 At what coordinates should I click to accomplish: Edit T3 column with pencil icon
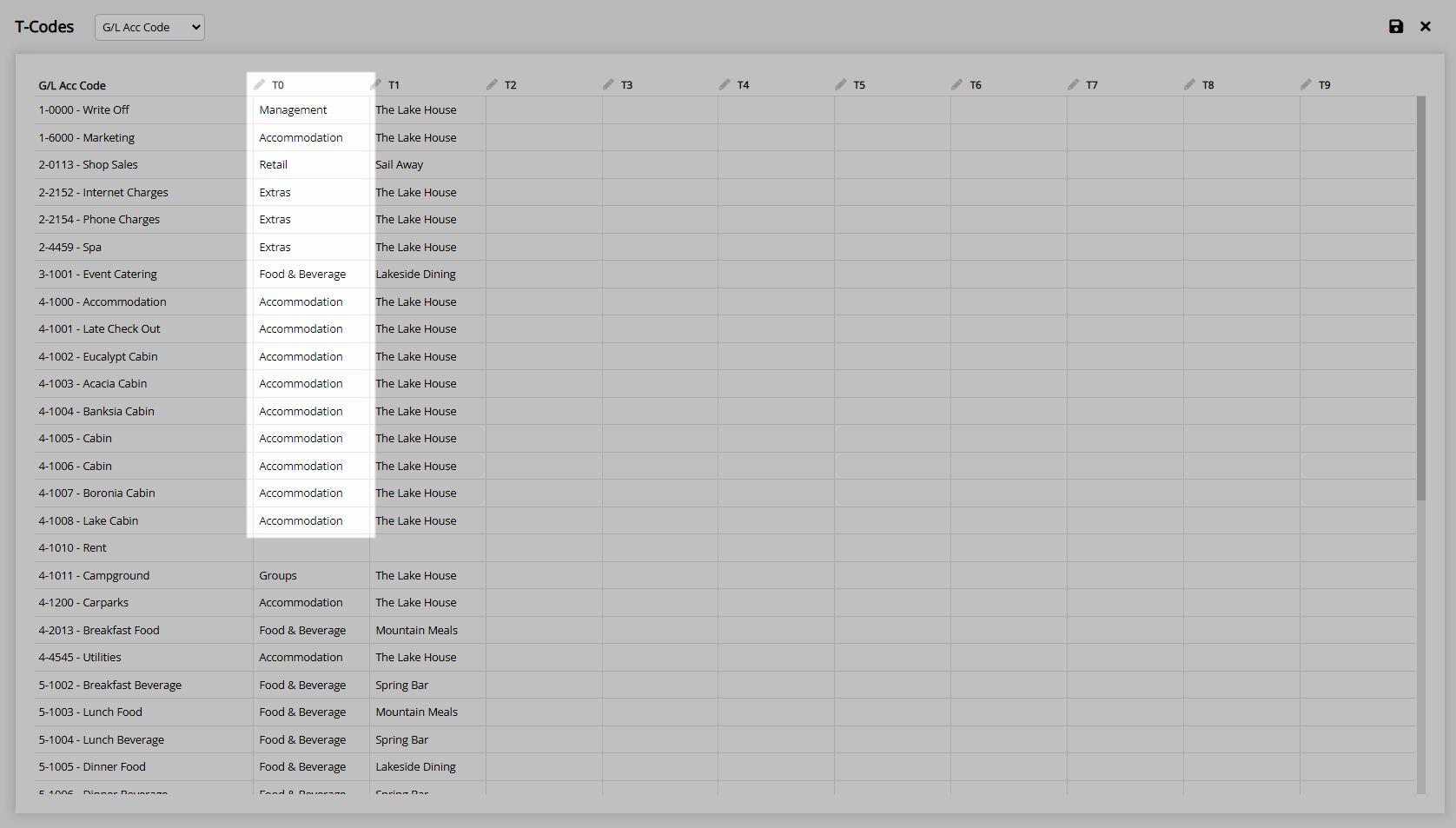click(609, 84)
